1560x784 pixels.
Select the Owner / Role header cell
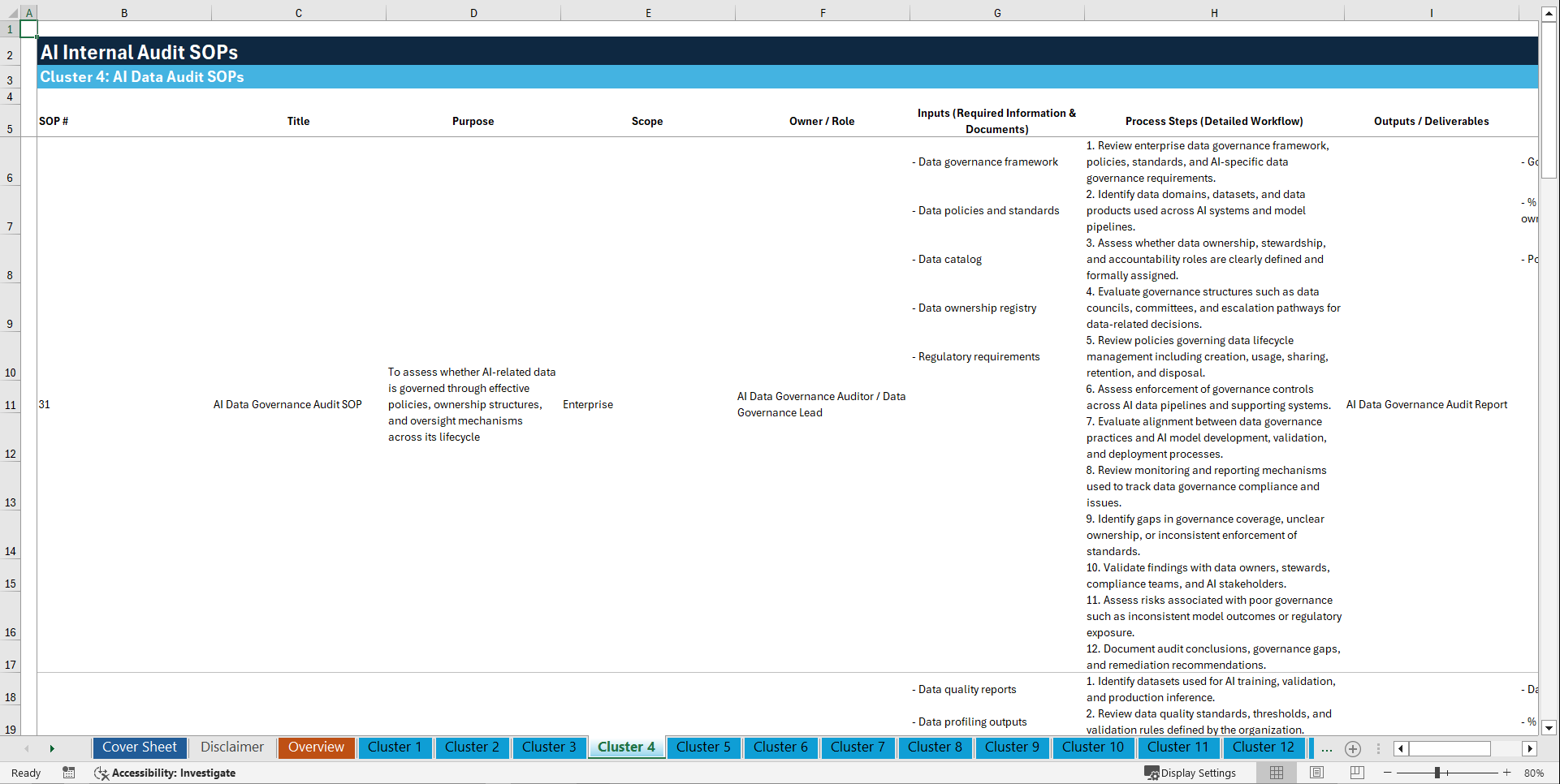[822, 121]
